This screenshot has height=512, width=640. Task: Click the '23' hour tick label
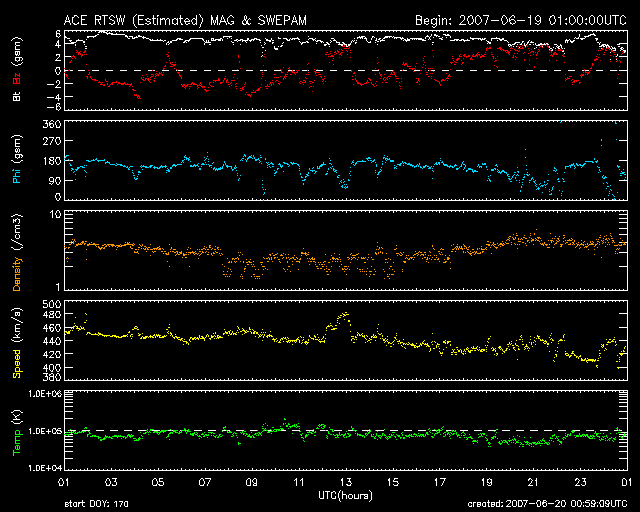(x=580, y=483)
